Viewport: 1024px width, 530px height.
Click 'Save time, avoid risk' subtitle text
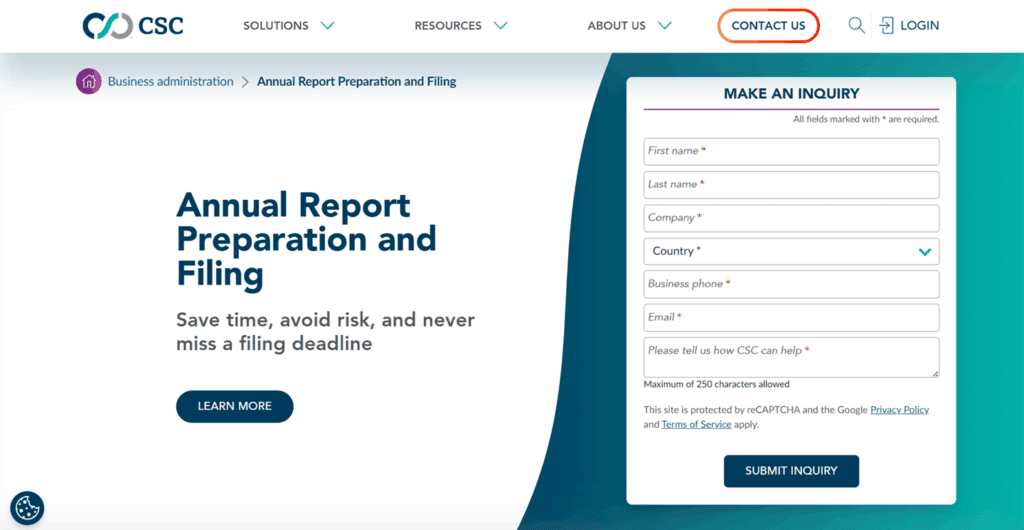point(325,332)
